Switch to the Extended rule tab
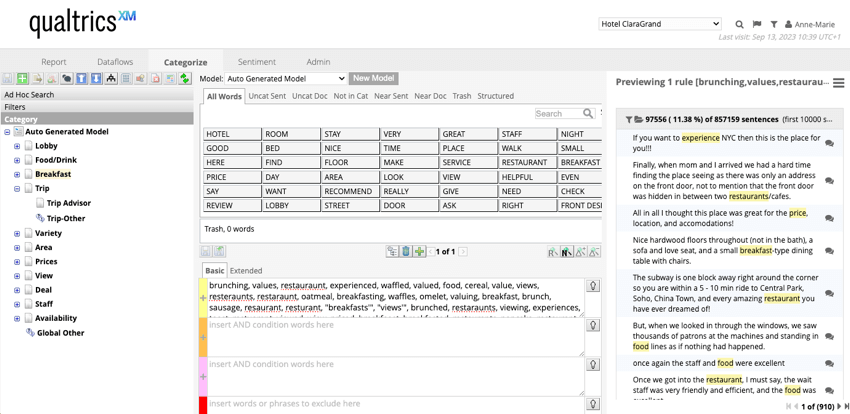This screenshot has height=414, width=850. tap(246, 270)
